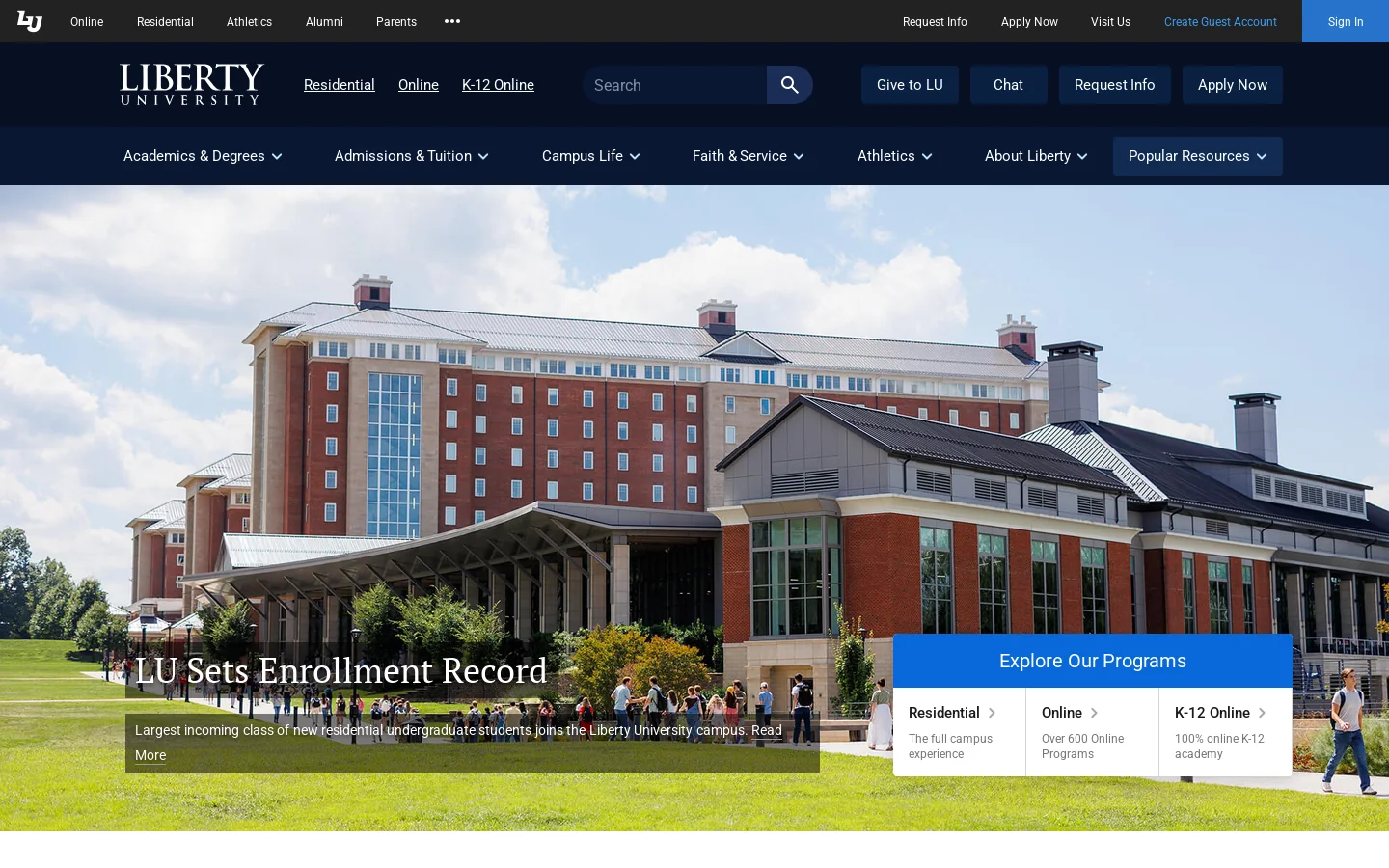
Task: Open Faith & Service dropdown
Action: click(x=749, y=156)
